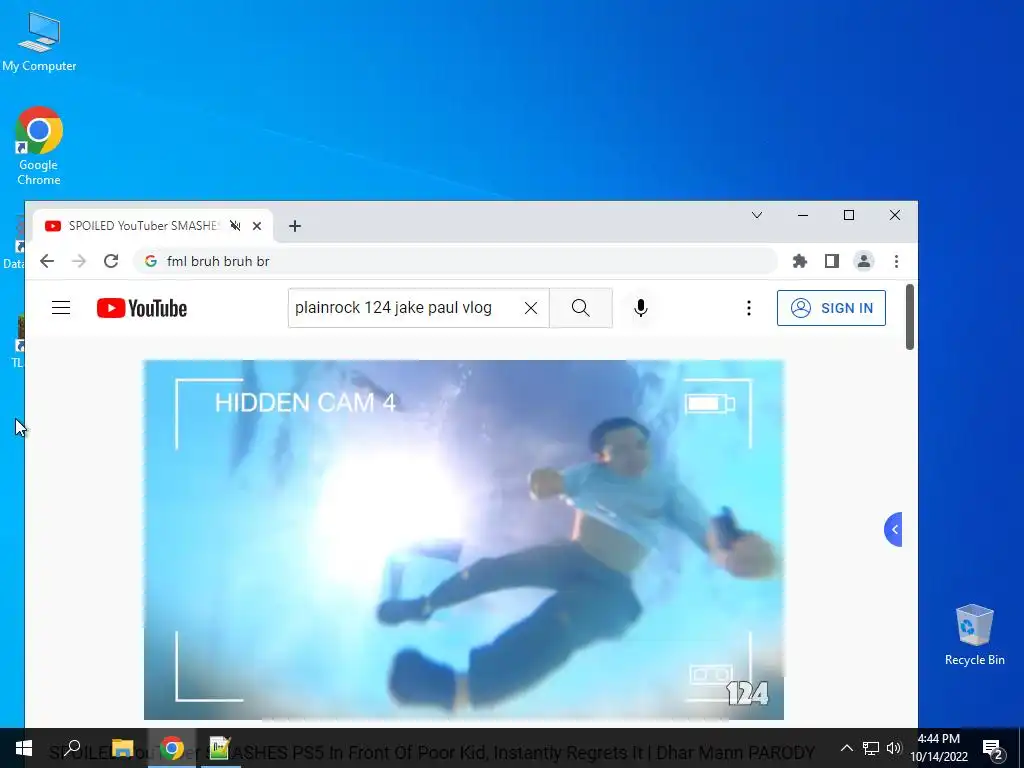Open YouTube settings three-dot menu
Screen dimensions: 1024x768
748,308
